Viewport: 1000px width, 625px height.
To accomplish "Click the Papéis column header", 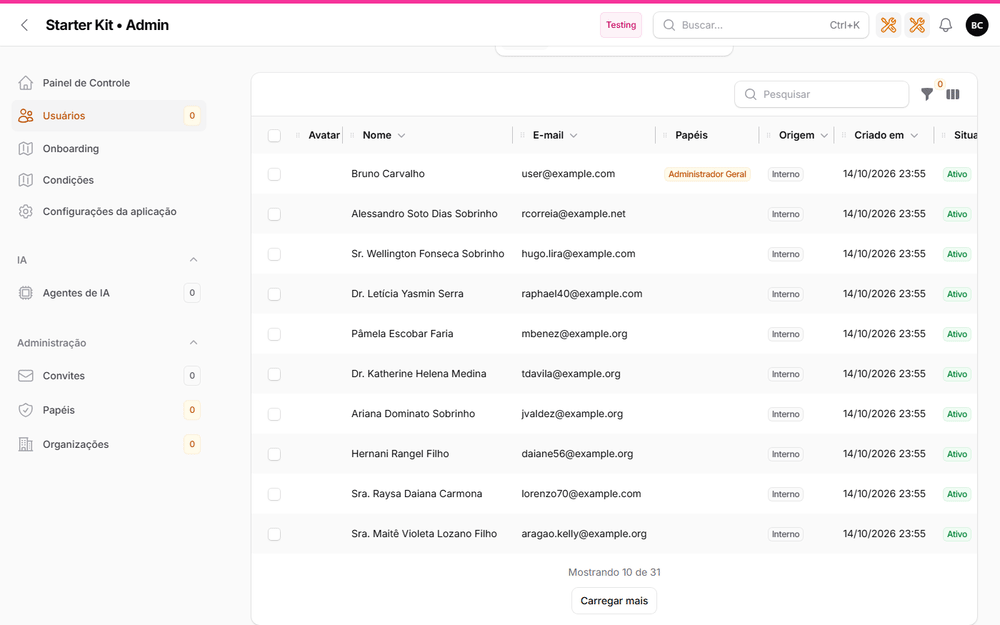I will coord(691,135).
